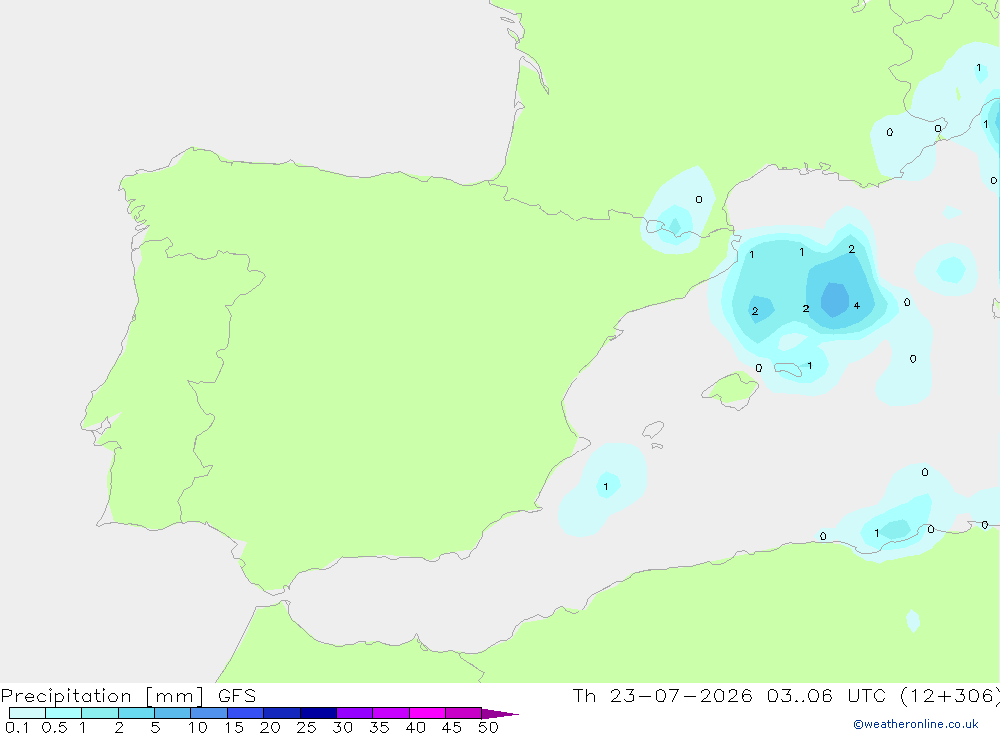This screenshot has width=1000, height=733.
Task: Click the 45–50 mm legend color box
Action: tap(464, 713)
